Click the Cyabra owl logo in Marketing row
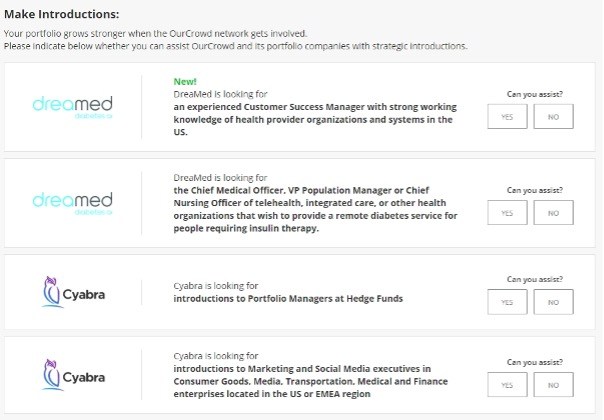The height and width of the screenshot is (420, 604). tap(73, 375)
